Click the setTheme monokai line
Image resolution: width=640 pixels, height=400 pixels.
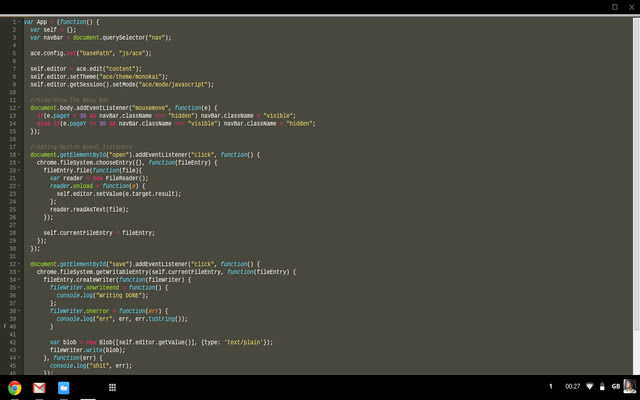tap(99, 76)
